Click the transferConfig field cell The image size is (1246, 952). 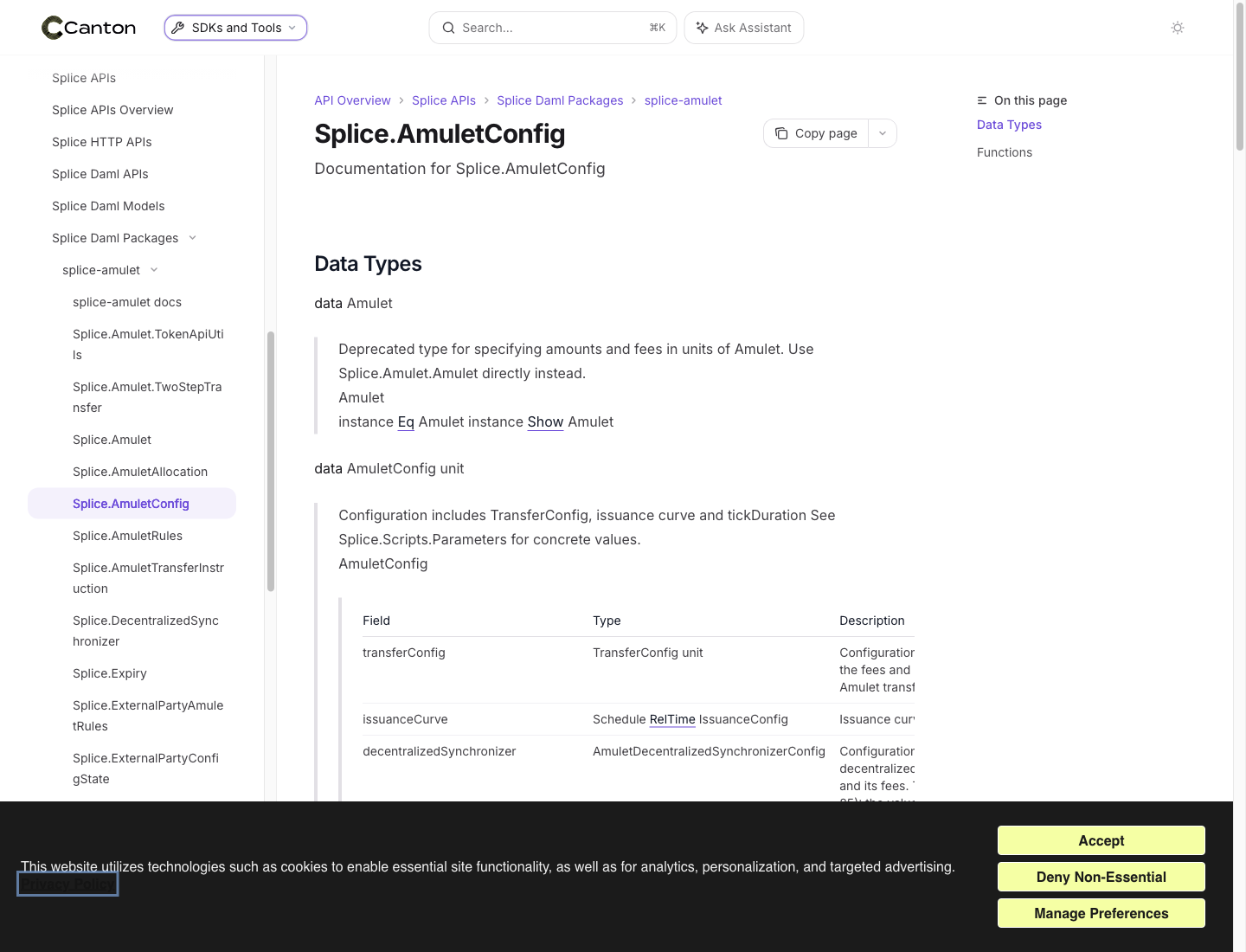404,653
